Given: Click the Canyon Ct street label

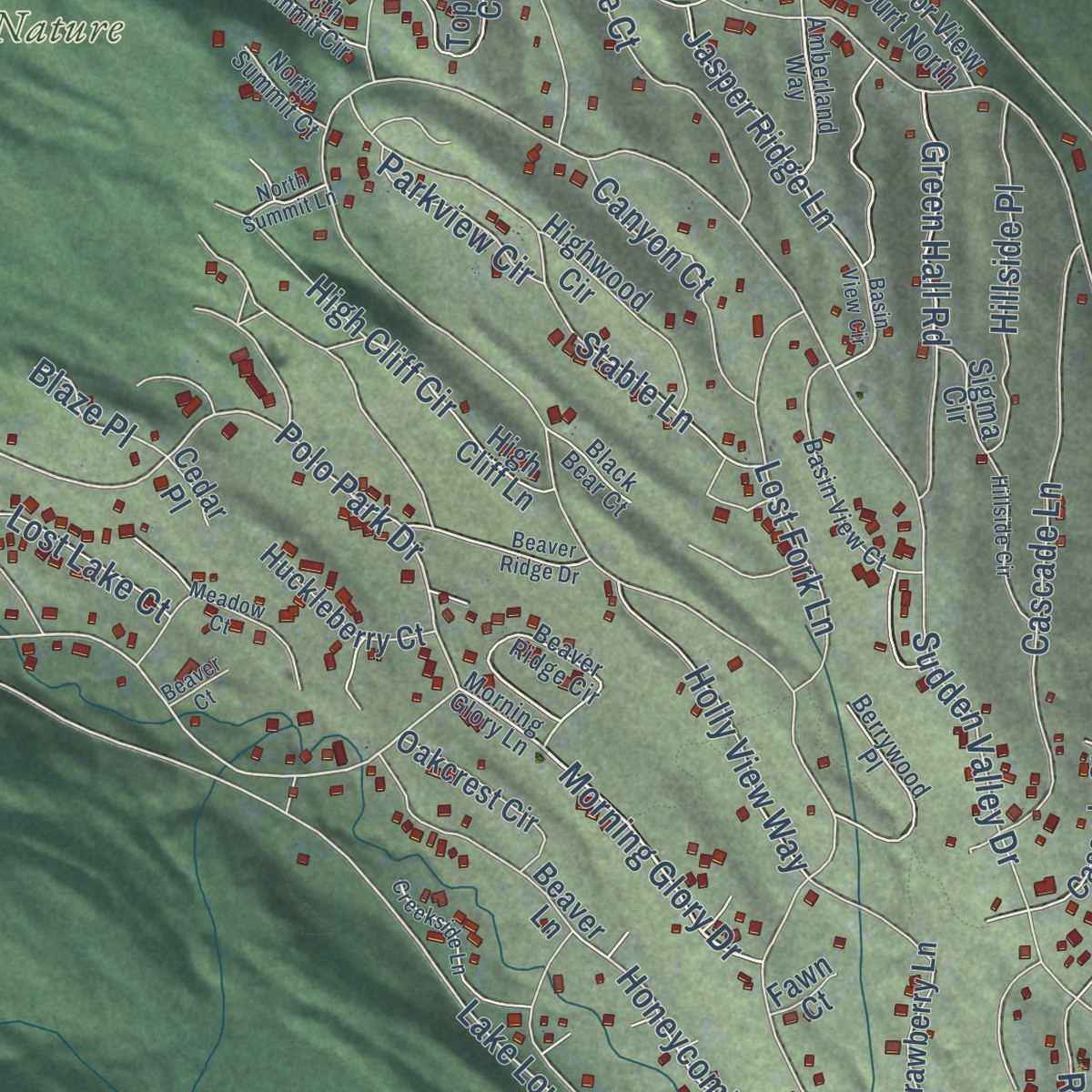Looking at the screenshot, I should click(x=652, y=238).
